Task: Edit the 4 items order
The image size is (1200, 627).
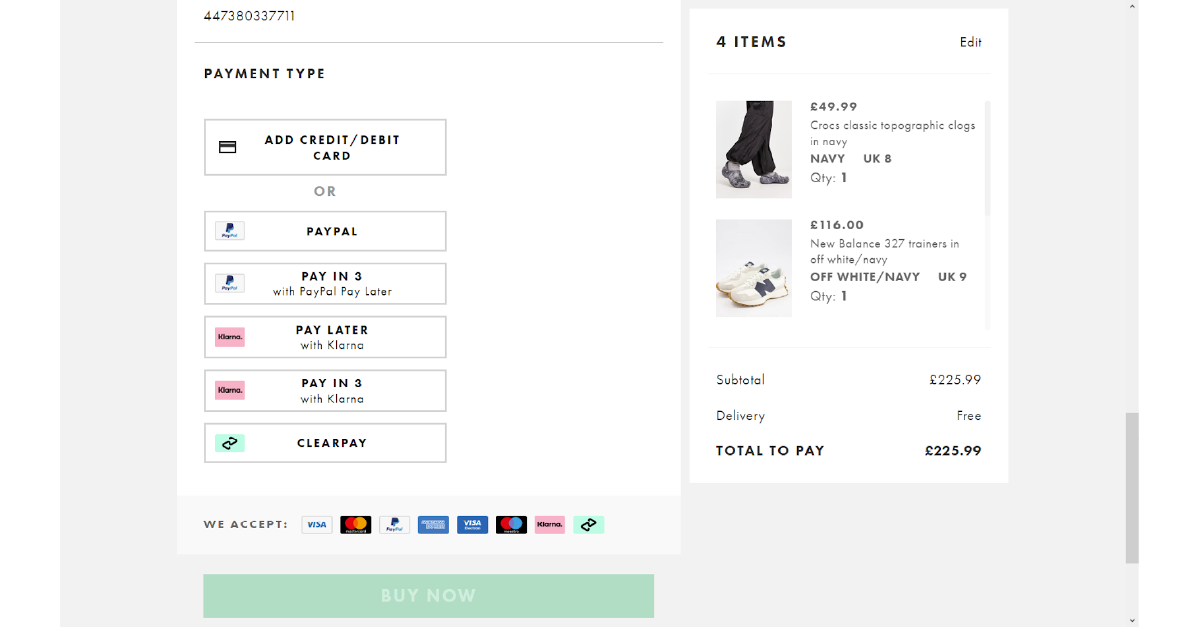Action: pos(971,42)
